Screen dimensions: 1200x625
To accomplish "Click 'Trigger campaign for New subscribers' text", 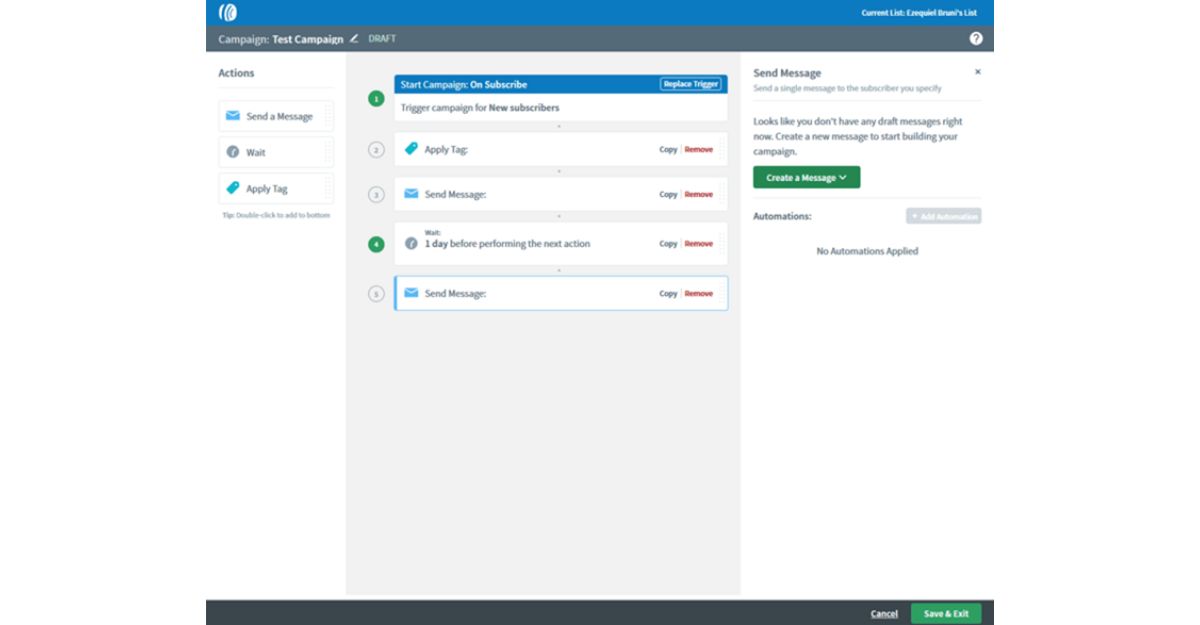I will (480, 107).
